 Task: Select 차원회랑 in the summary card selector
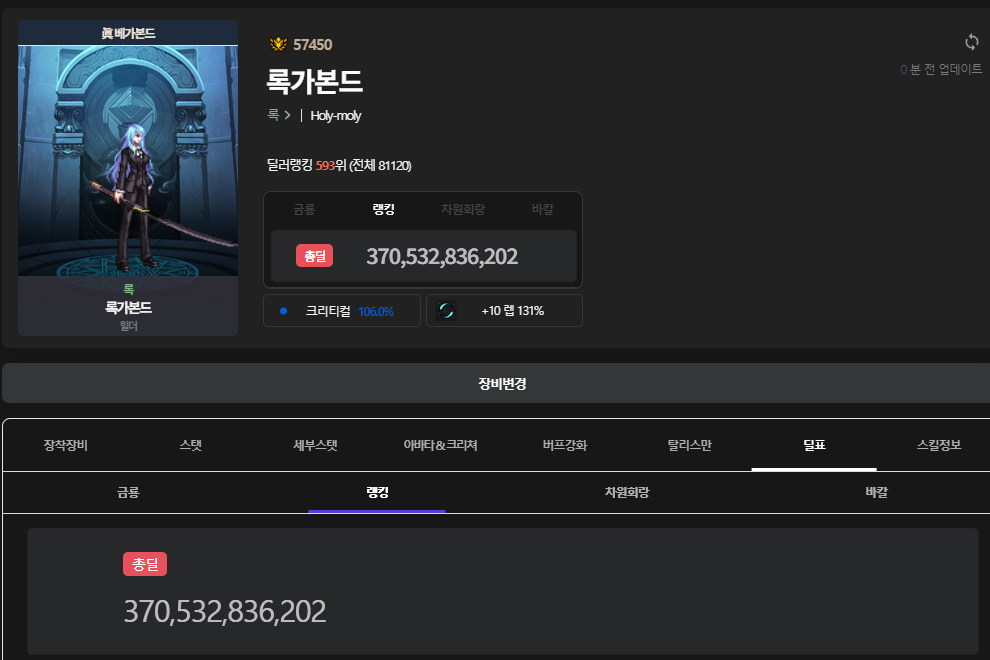(x=463, y=209)
